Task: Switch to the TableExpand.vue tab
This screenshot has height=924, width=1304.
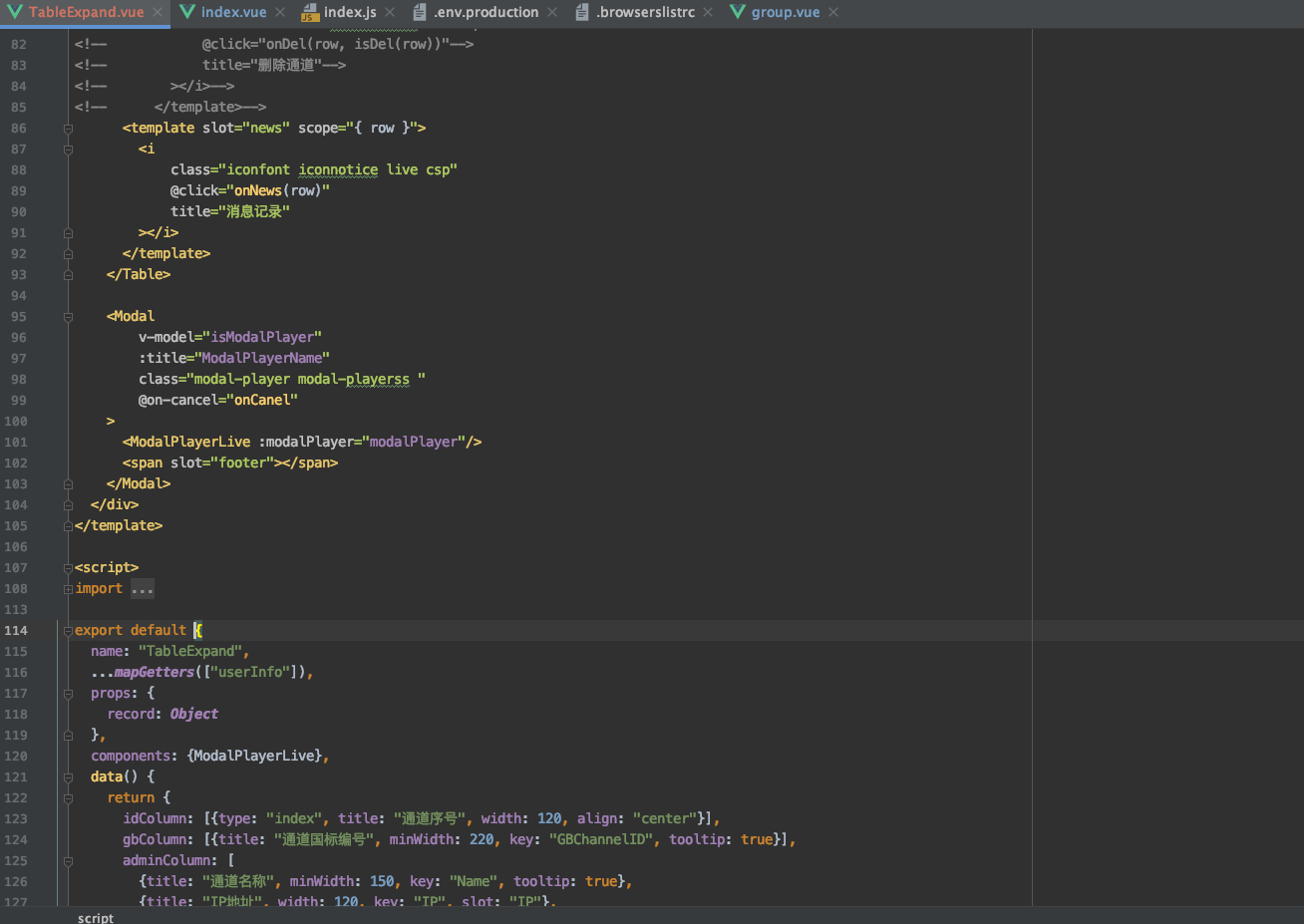Action: (x=86, y=12)
